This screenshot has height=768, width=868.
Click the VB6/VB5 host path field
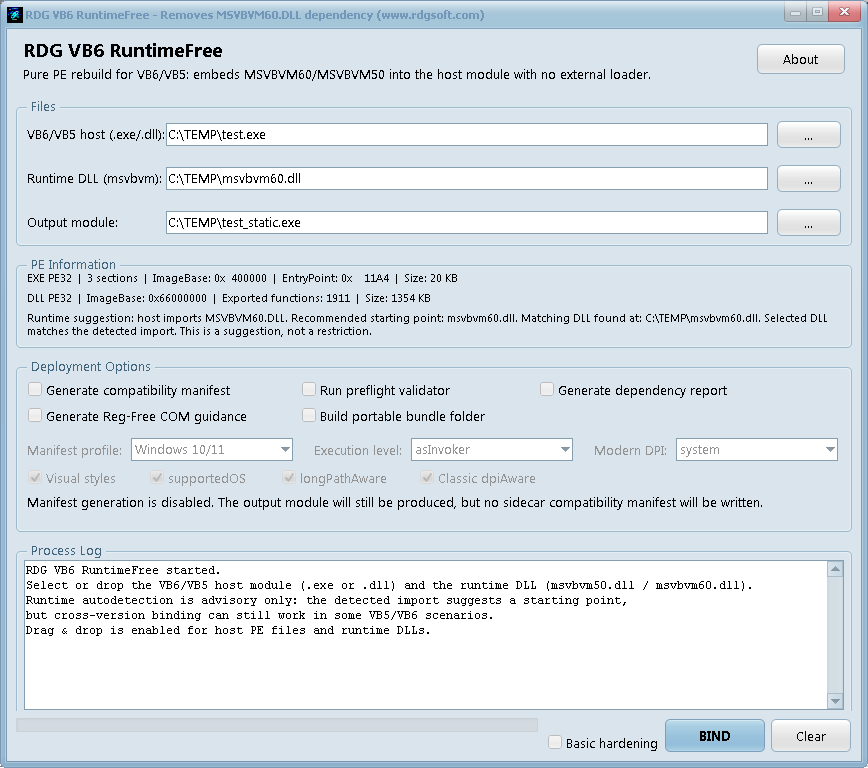coord(467,135)
